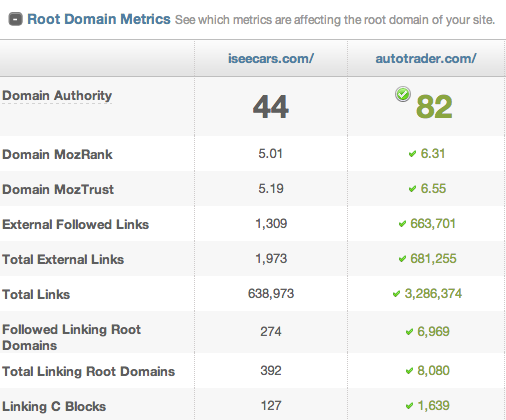This screenshot has width=506, height=420.
Task: Click the green winner checkmark beside 82
Action: coord(403,94)
